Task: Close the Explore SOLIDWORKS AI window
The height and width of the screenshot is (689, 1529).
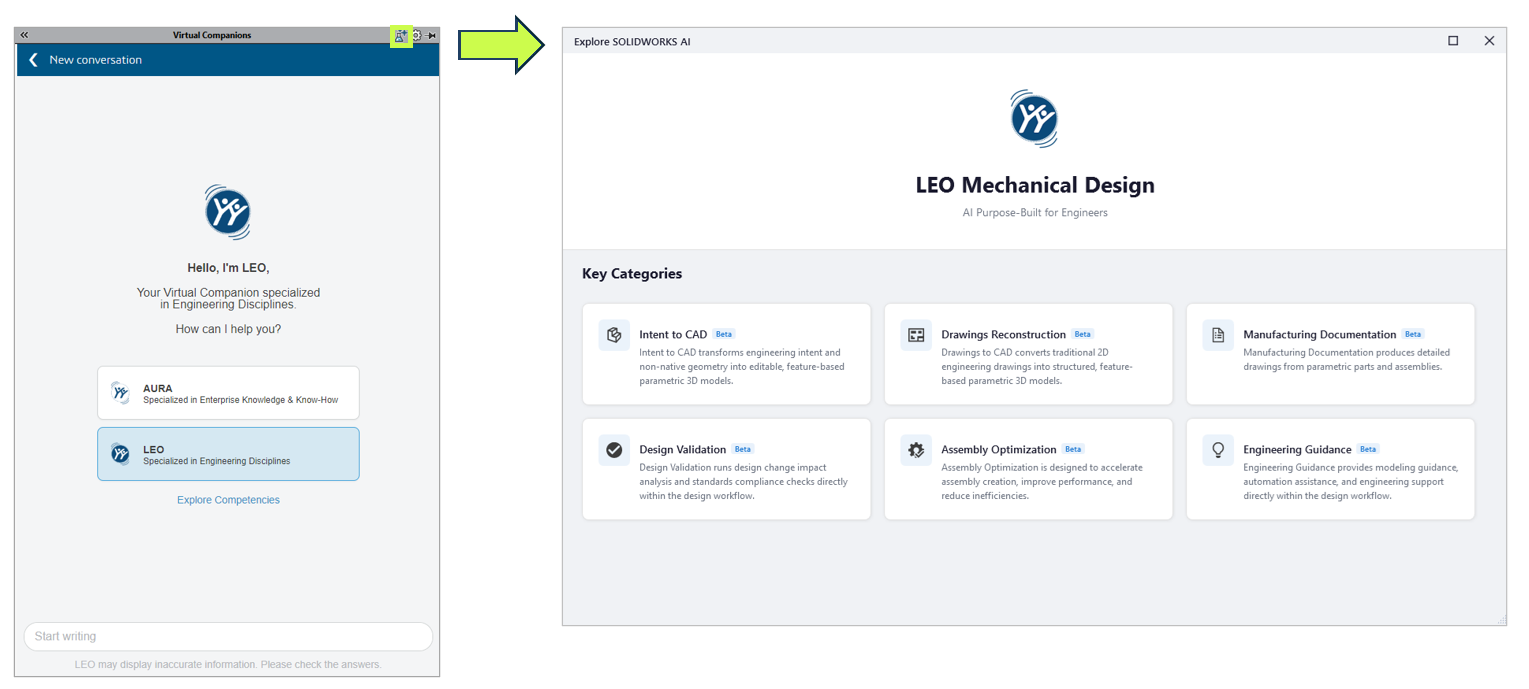Action: pyautogui.click(x=1489, y=41)
